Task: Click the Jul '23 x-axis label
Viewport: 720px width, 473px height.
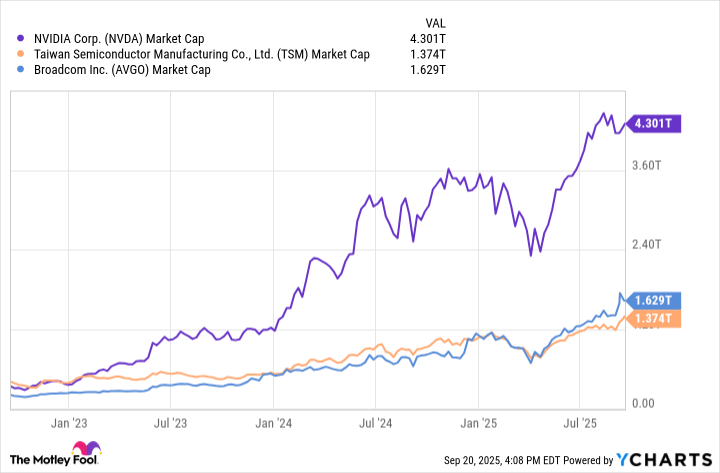Action: 170,424
